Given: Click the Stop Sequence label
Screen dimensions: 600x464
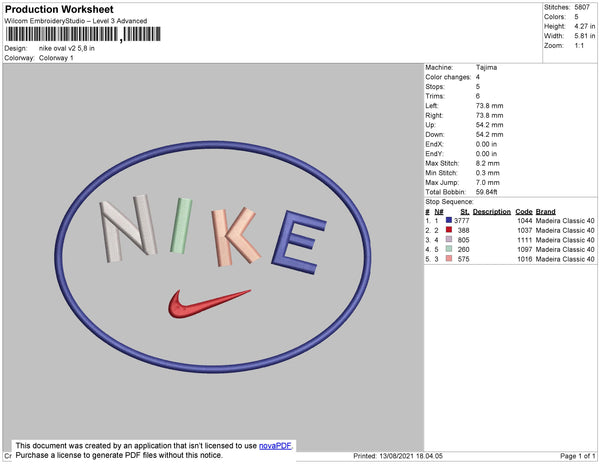Looking at the screenshot, I should click(449, 202).
